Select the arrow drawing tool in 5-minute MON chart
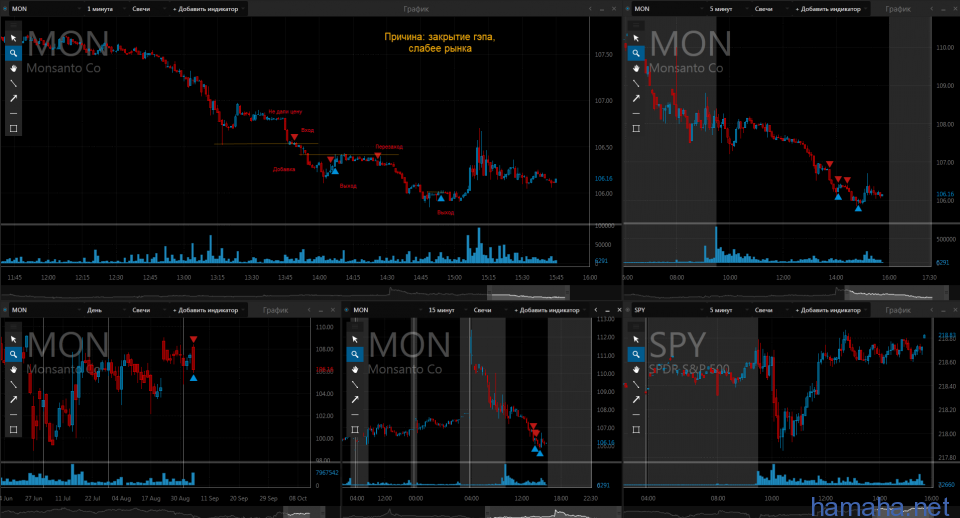This screenshot has height=518, width=960. point(636,98)
